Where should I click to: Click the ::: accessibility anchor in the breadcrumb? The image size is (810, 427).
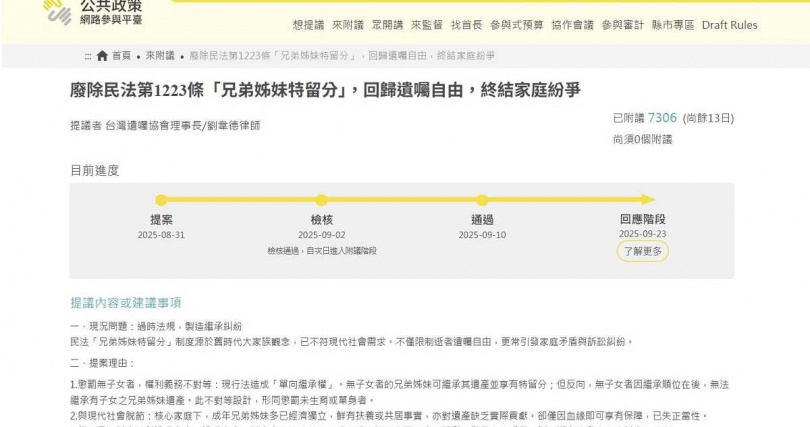(88, 55)
